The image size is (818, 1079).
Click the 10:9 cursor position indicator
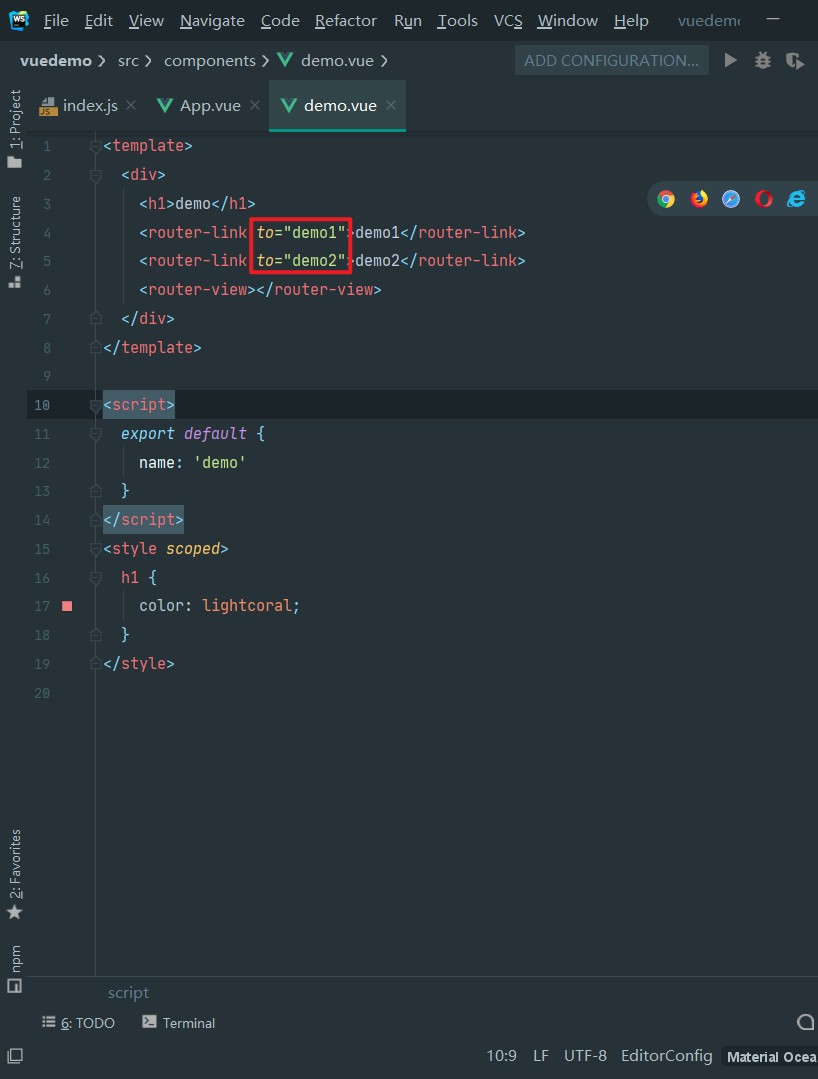(502, 1056)
